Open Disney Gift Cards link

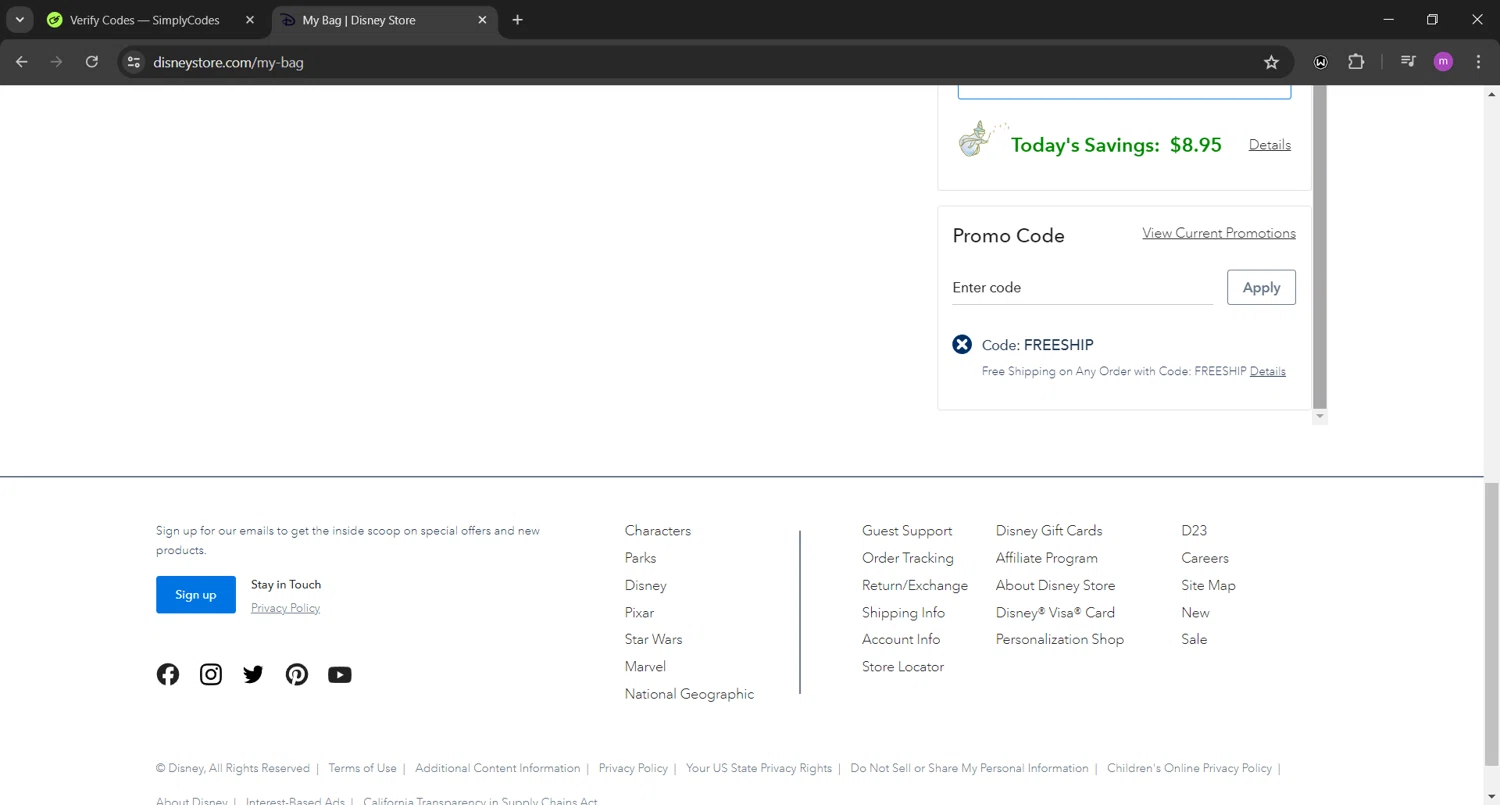(1049, 531)
